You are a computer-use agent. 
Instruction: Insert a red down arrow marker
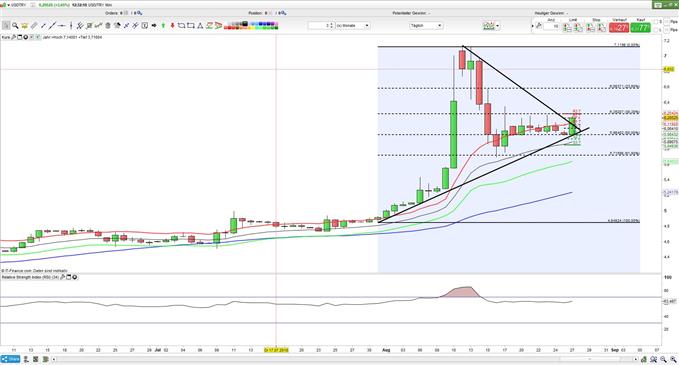[172, 26]
